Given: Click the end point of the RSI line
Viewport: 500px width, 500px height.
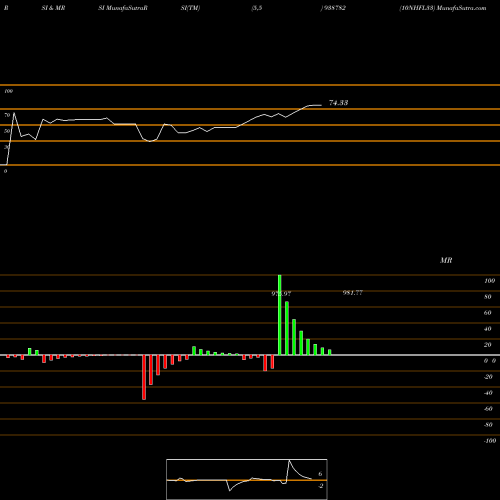Looking at the screenshot, I should [321, 105].
